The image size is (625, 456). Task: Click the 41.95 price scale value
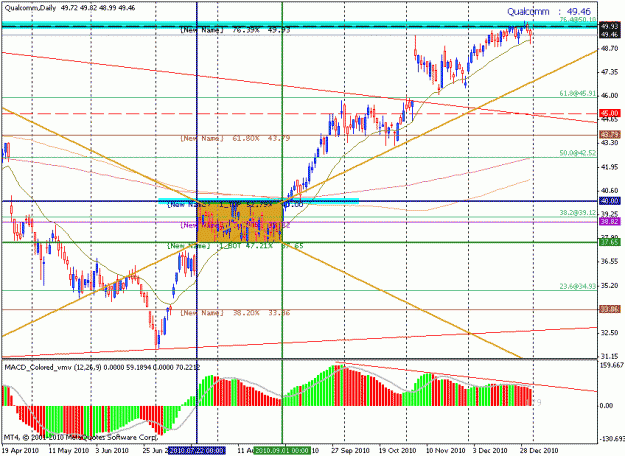pos(610,167)
